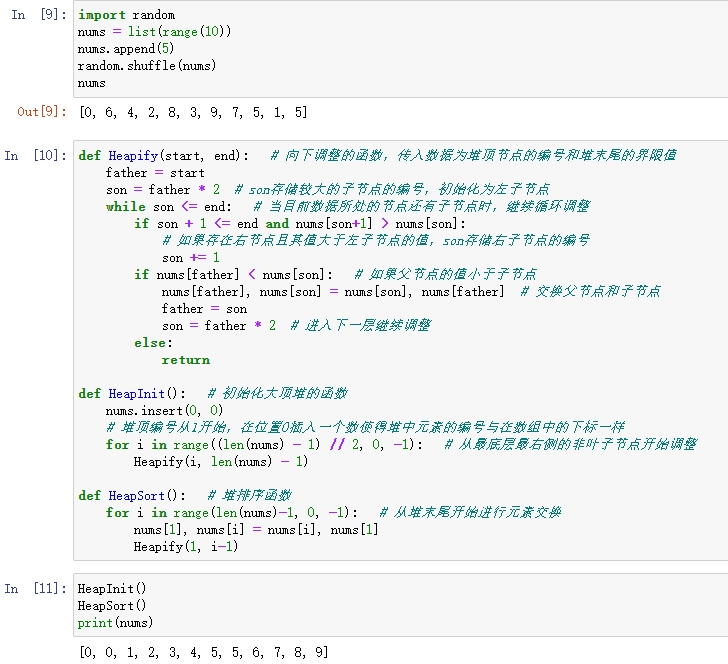Click the sorted output list below cell 11
Image resolution: width=728 pixels, height=664 pixels.
[204, 652]
